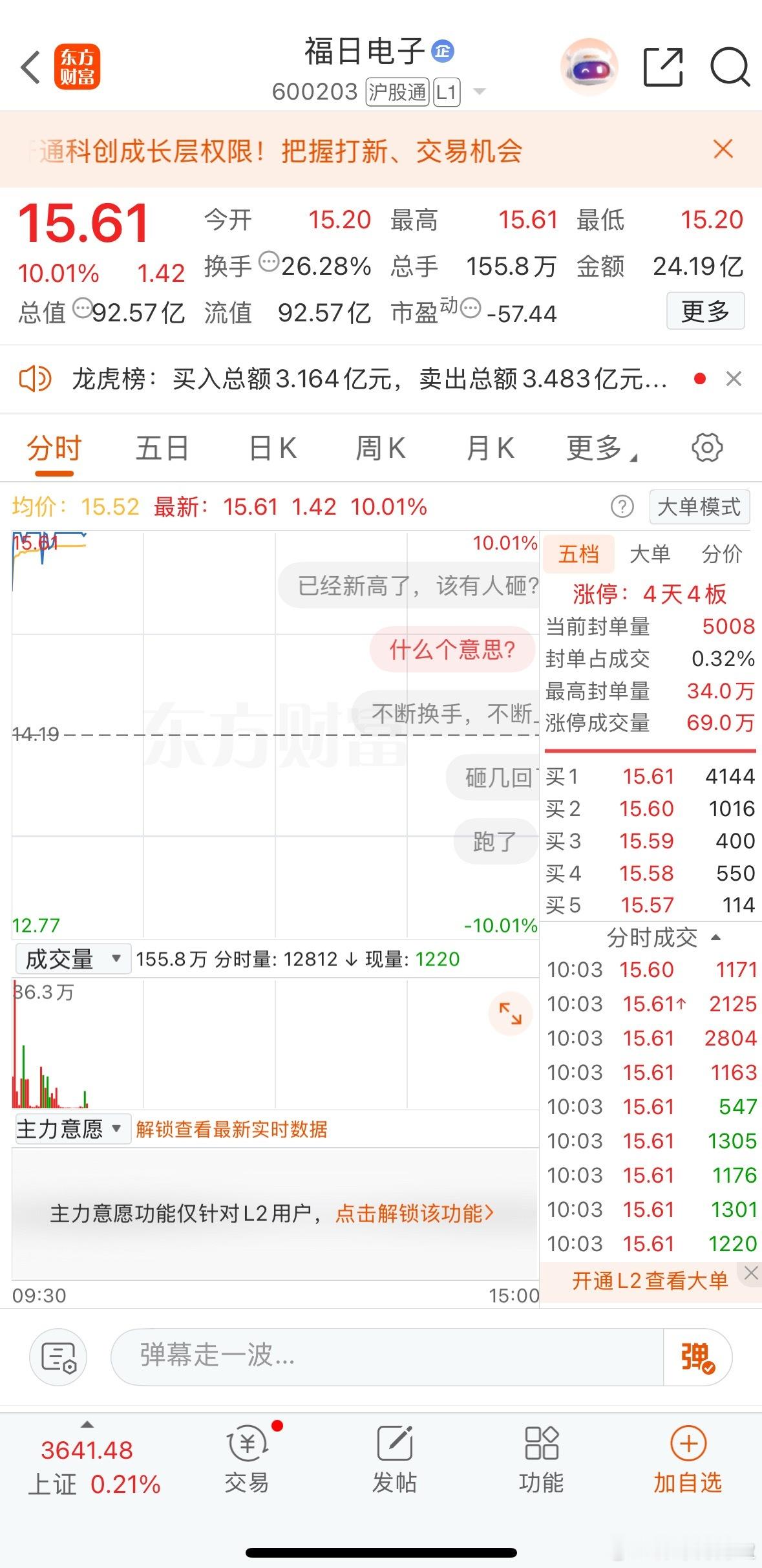Open the 成交量 indicator dropdown
Viewport: 762px width, 1568px height.
click(73, 959)
